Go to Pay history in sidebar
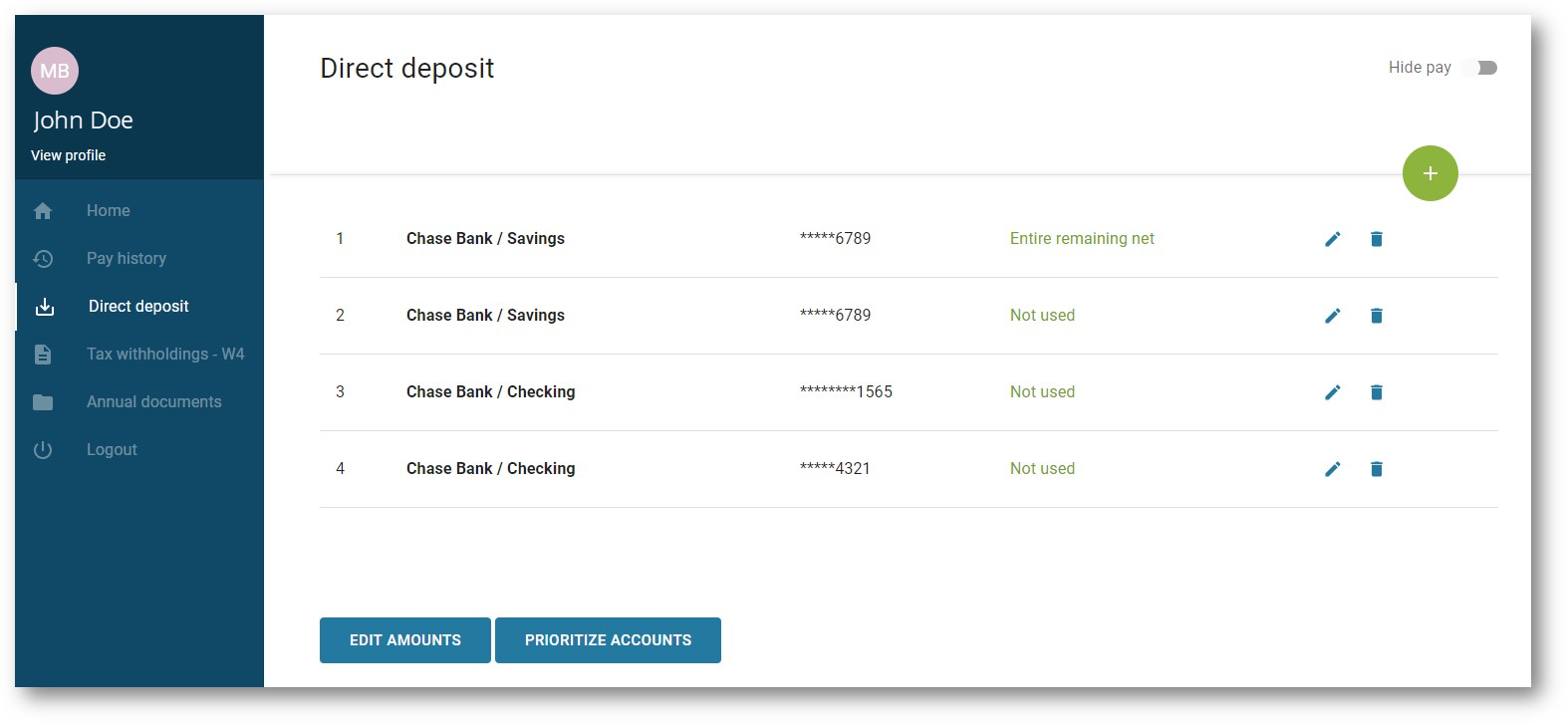Image resolution: width=1568 pixels, height=723 pixels. coord(126,259)
